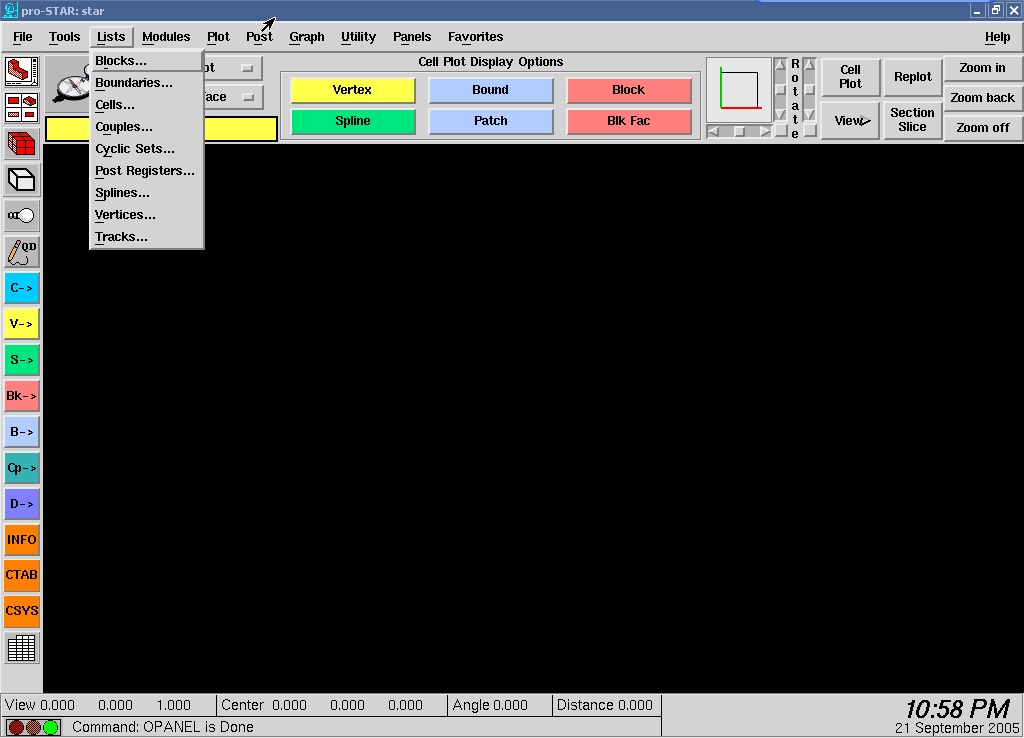The height and width of the screenshot is (738, 1024).
Task: Select the wireframe cube icon
Action: [22, 179]
